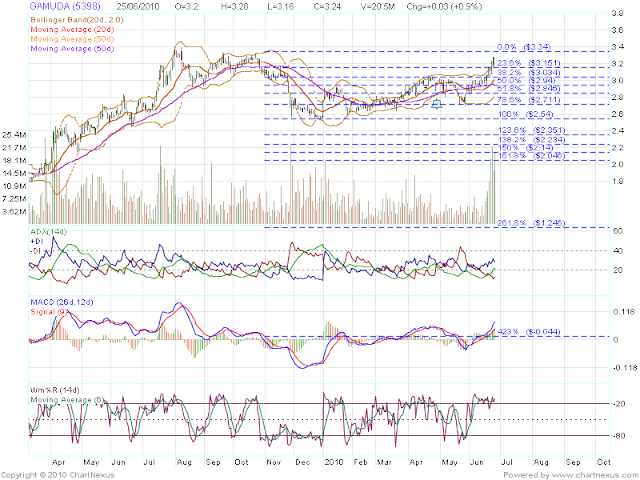Click the 18.1M volume axis label

[x=14, y=160]
